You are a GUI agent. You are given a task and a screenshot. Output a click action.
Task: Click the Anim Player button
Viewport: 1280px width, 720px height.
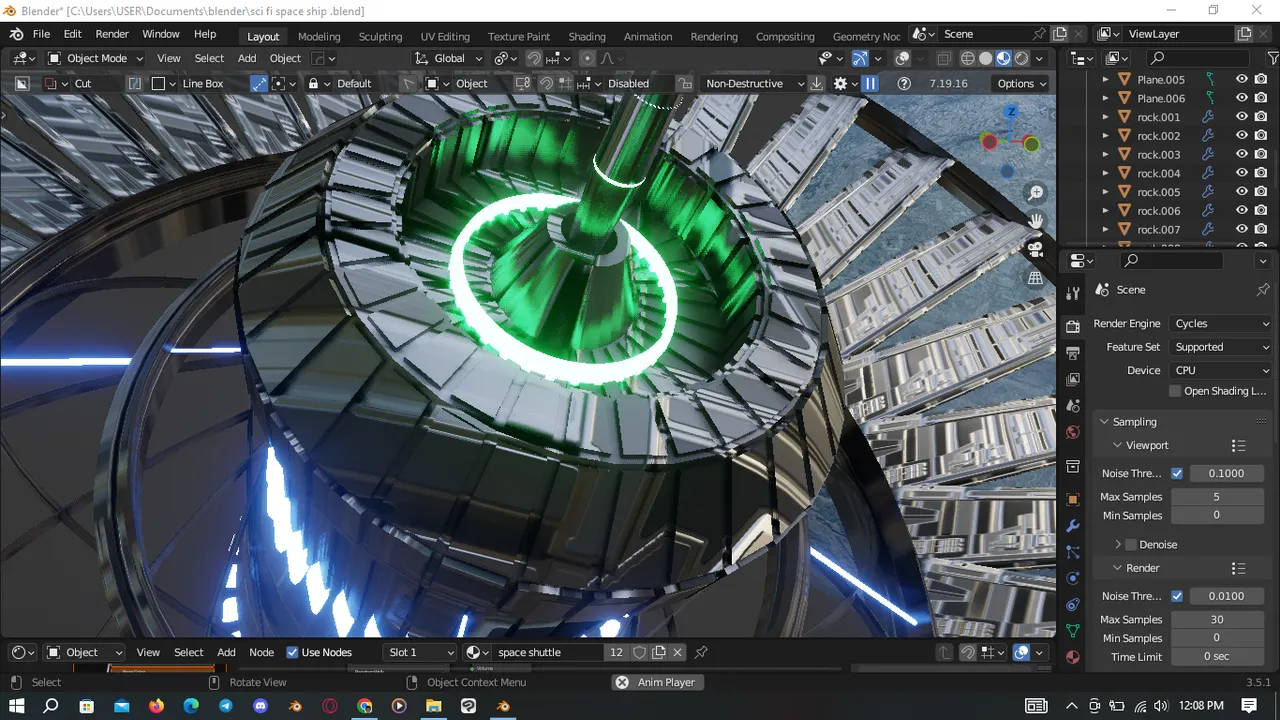pyautogui.click(x=656, y=682)
